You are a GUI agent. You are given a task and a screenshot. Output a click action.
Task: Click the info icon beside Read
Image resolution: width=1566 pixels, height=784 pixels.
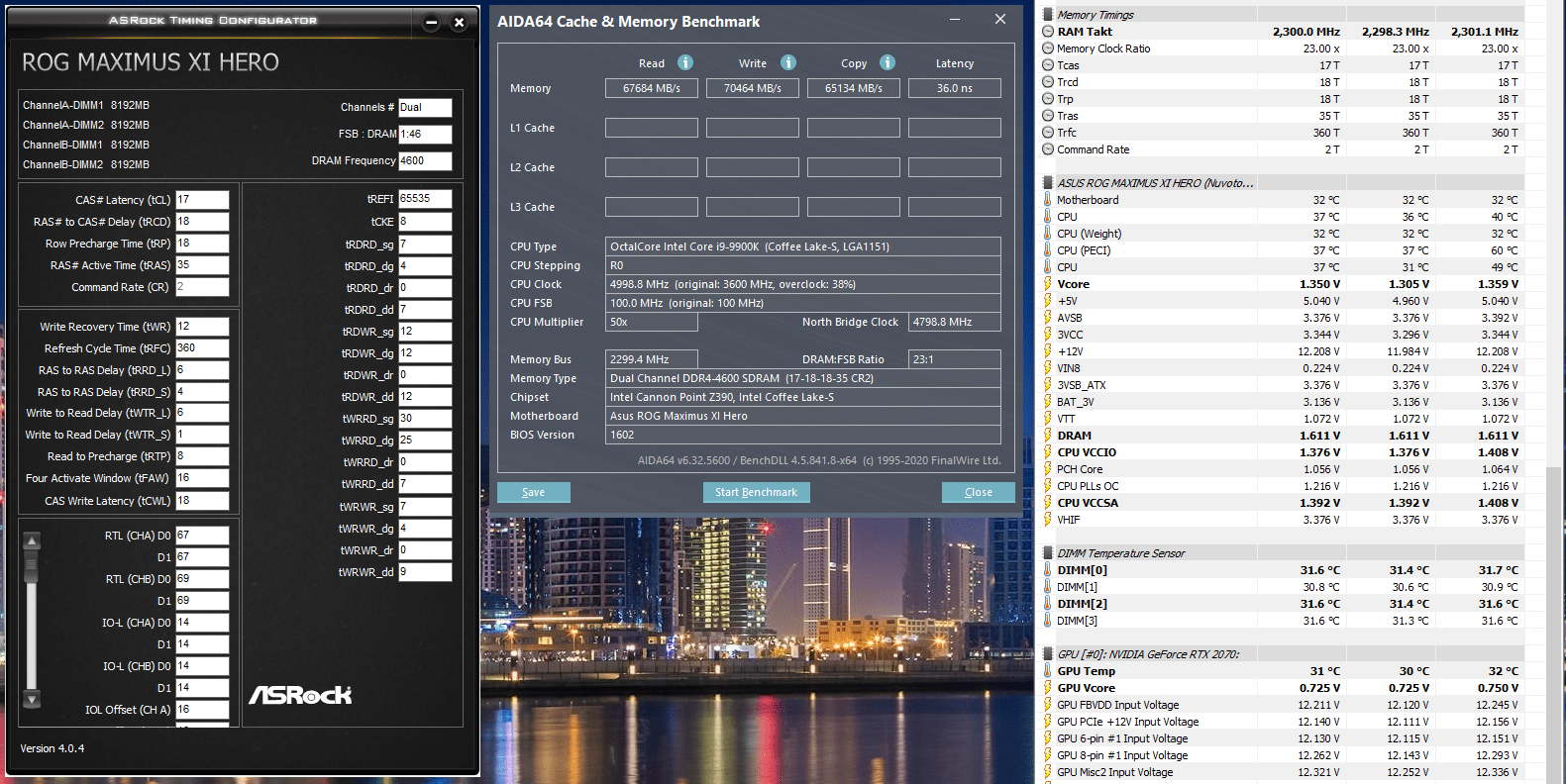pos(685,62)
